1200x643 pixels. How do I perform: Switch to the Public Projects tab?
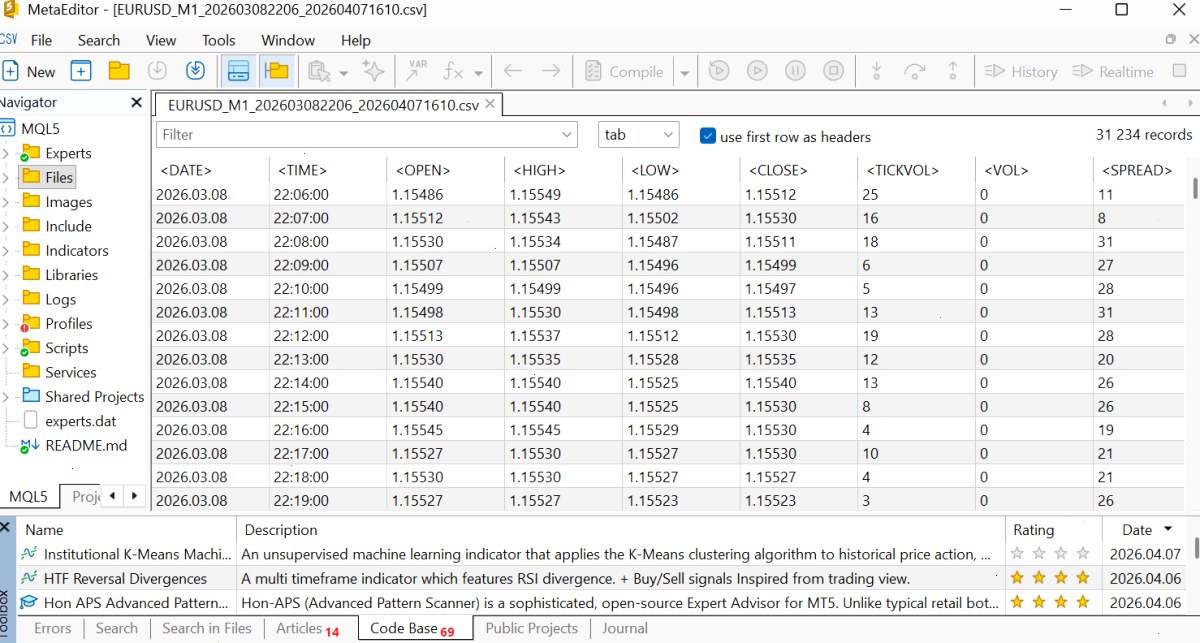531,628
